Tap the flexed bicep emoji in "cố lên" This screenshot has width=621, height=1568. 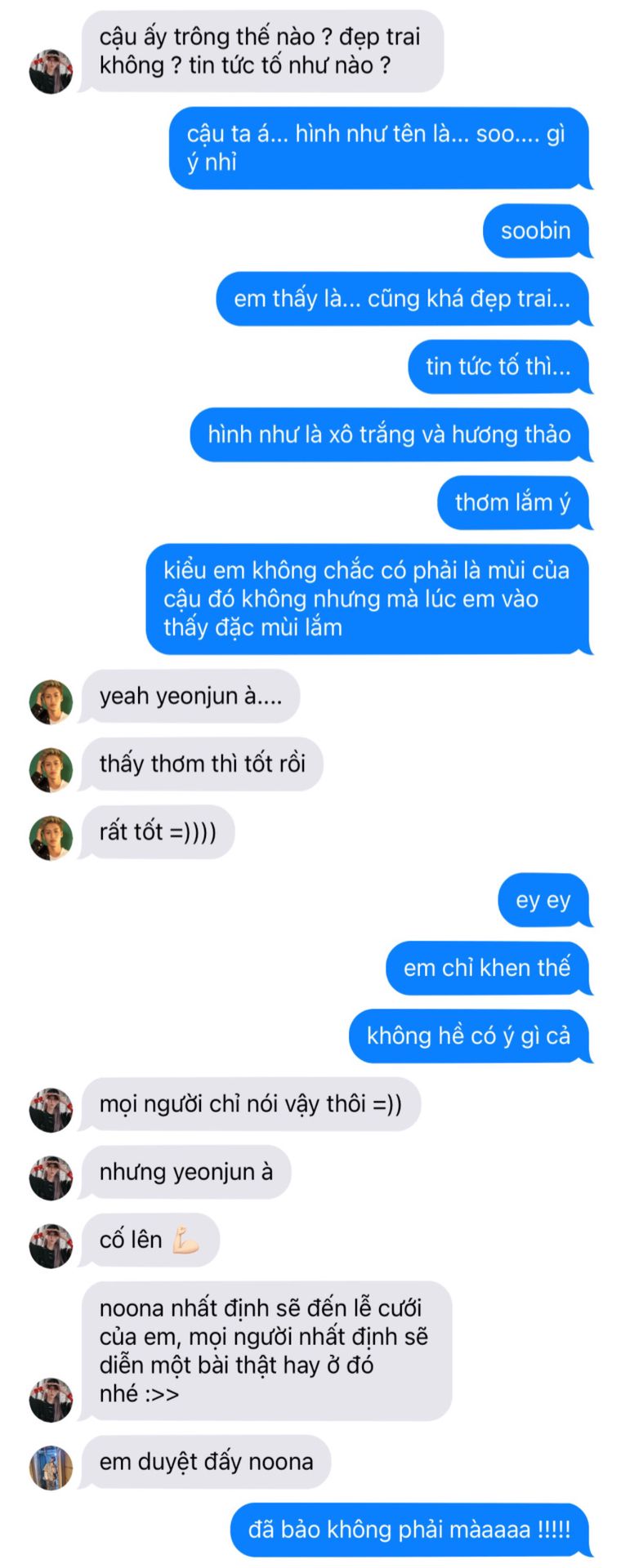click(185, 1241)
